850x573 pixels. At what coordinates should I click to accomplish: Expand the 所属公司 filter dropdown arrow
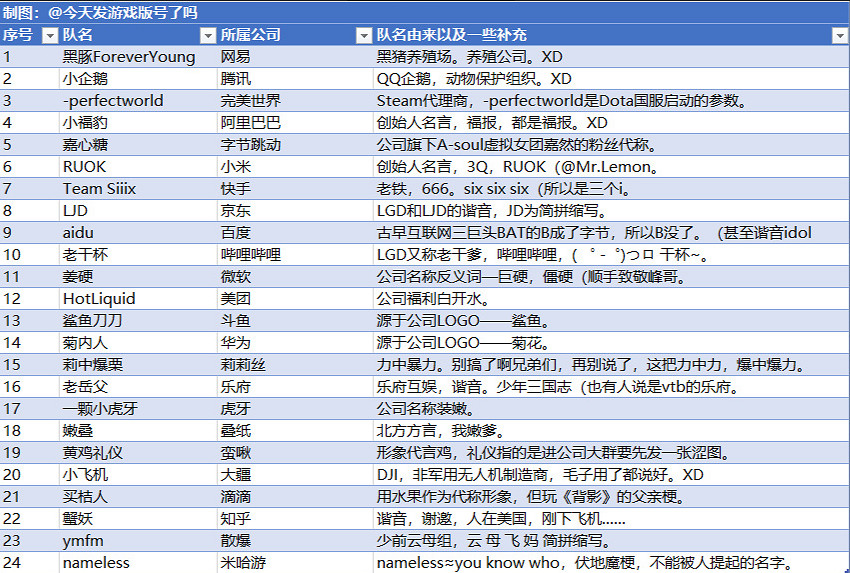pos(365,35)
